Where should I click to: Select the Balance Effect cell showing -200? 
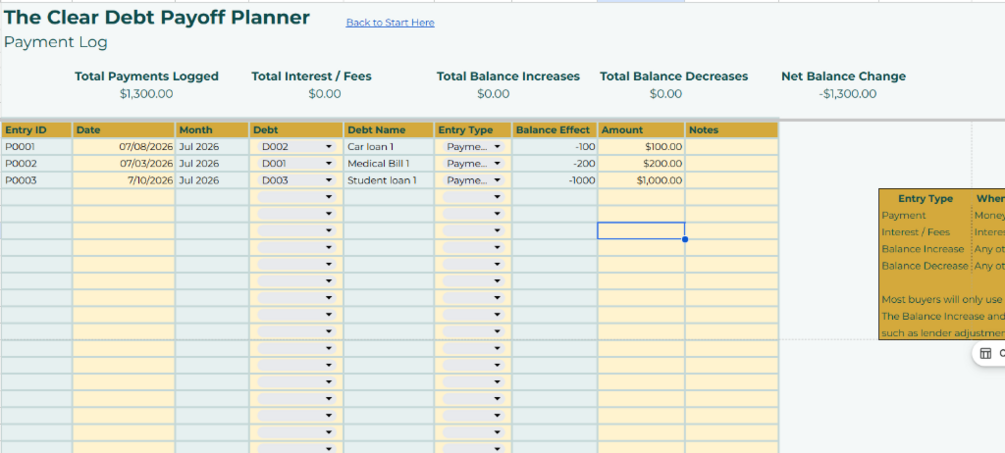555,163
